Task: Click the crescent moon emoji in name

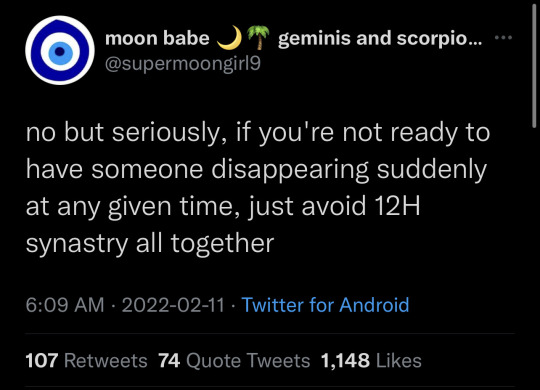Action: pyautogui.click(x=230, y=37)
